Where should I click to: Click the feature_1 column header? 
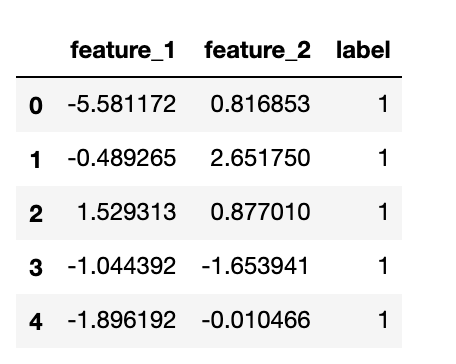[123, 50]
